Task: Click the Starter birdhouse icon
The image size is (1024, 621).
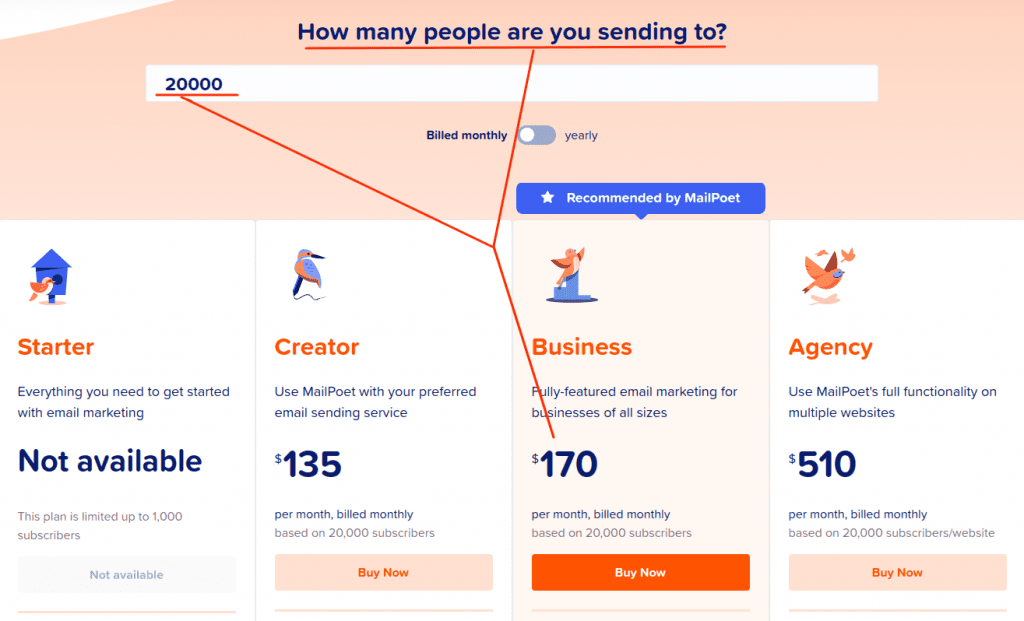Action: pos(50,277)
